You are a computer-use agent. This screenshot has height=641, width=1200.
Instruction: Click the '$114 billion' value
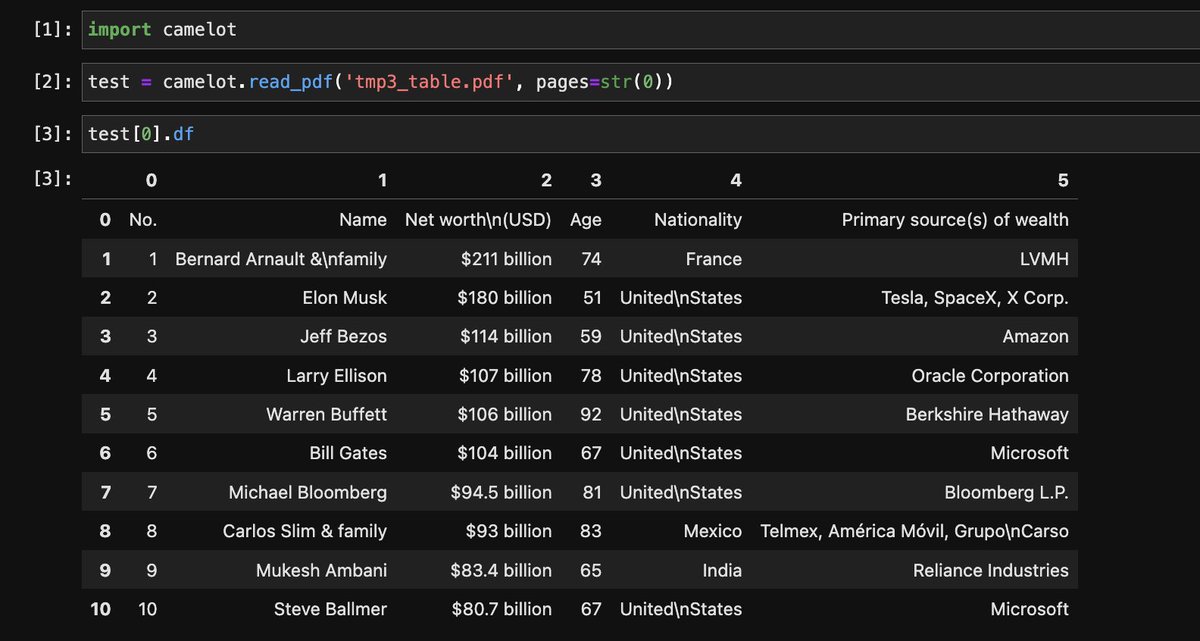506,337
